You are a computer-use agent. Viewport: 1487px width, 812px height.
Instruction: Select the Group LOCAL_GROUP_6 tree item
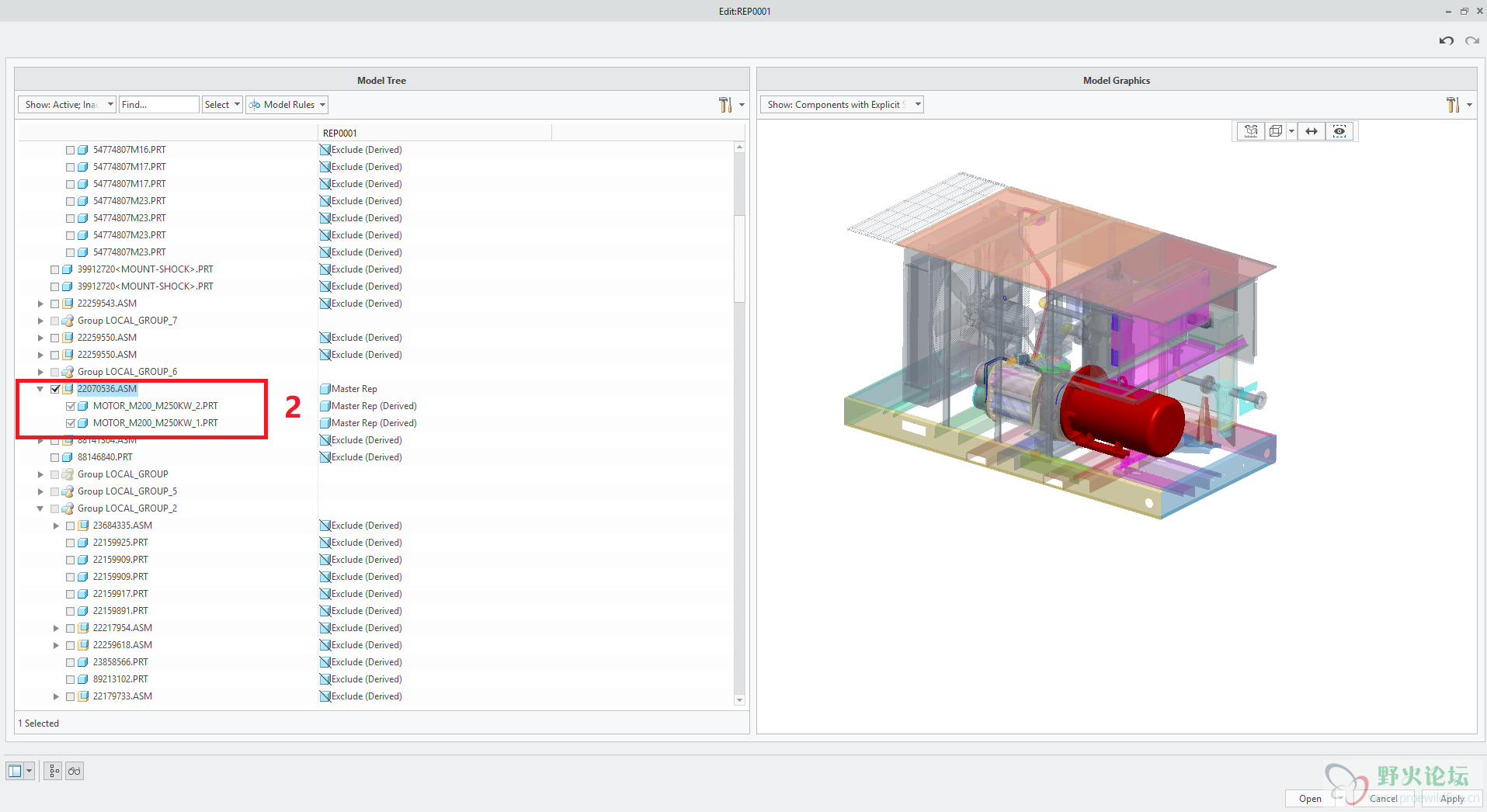click(127, 372)
